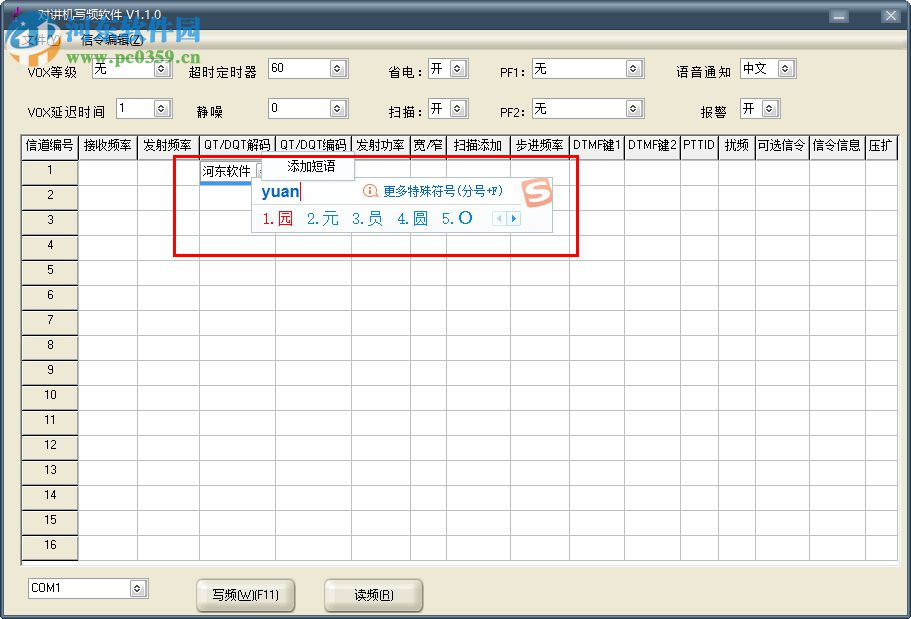This screenshot has height=619, width=911.
Task: Select channel row 8 header
Action: [x=49, y=346]
